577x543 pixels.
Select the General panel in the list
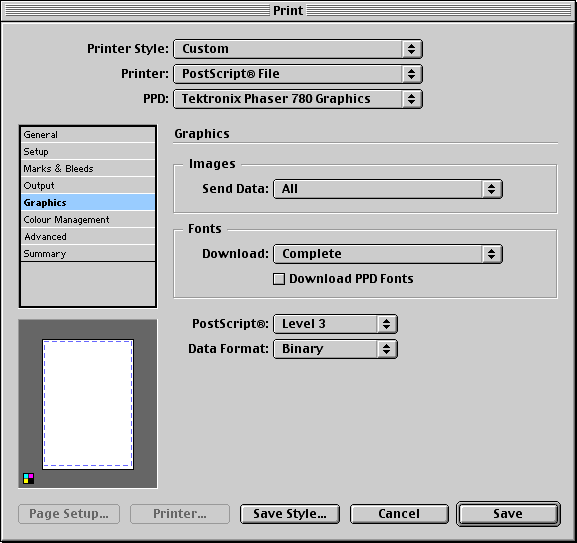[88, 135]
